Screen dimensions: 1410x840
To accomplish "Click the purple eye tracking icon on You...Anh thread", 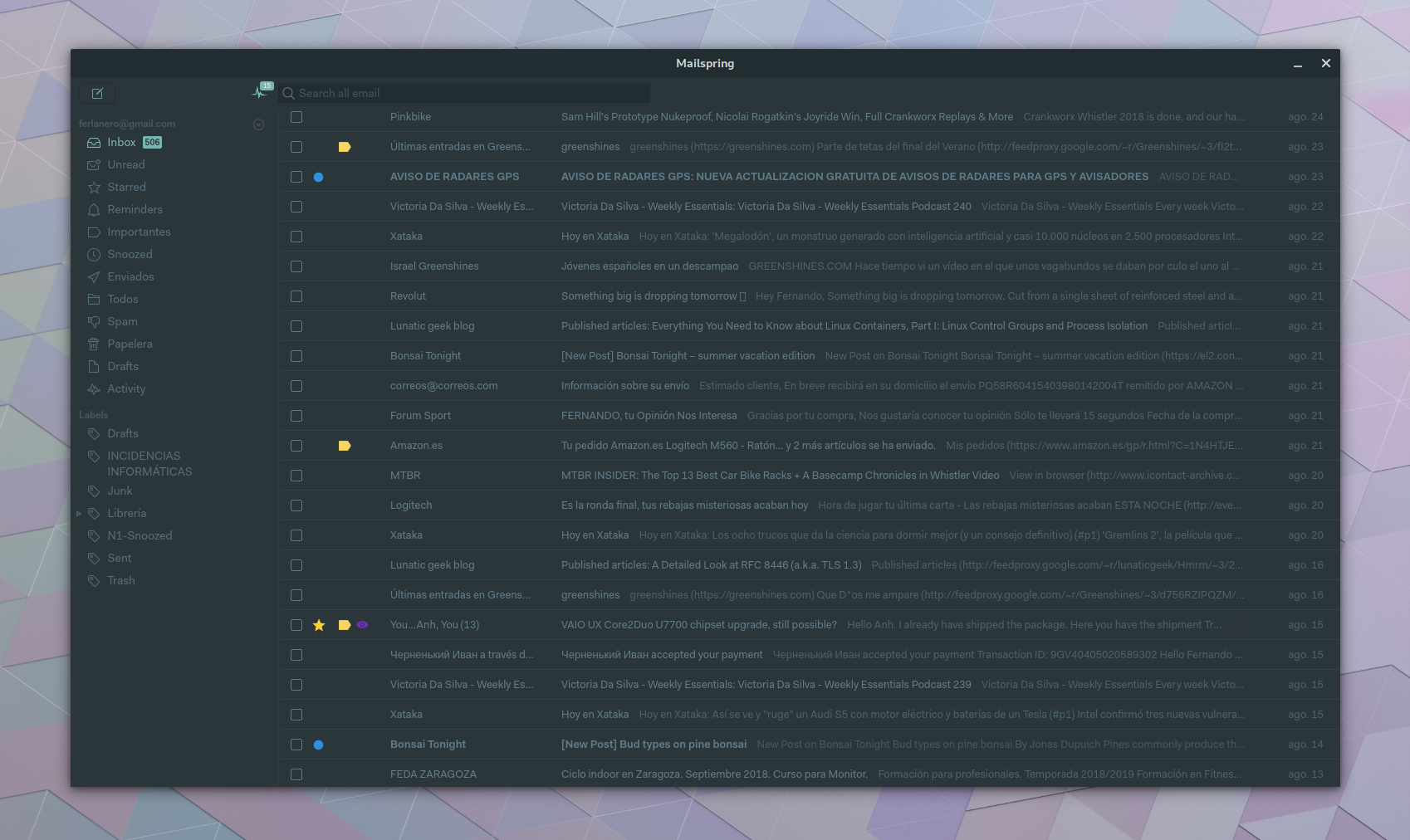I will (362, 625).
